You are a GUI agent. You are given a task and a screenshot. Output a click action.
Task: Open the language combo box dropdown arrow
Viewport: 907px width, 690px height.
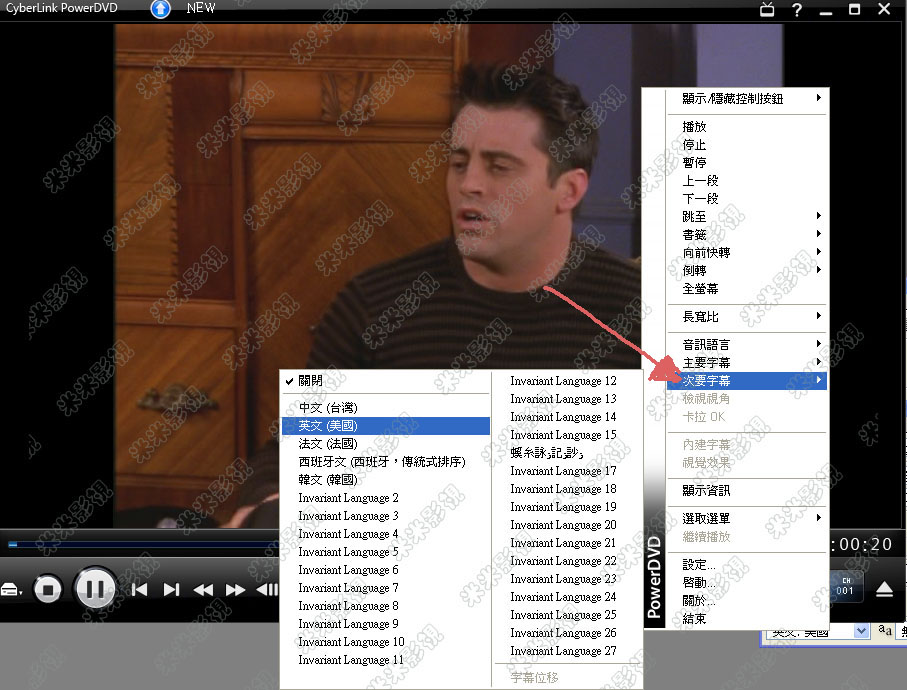[861, 630]
